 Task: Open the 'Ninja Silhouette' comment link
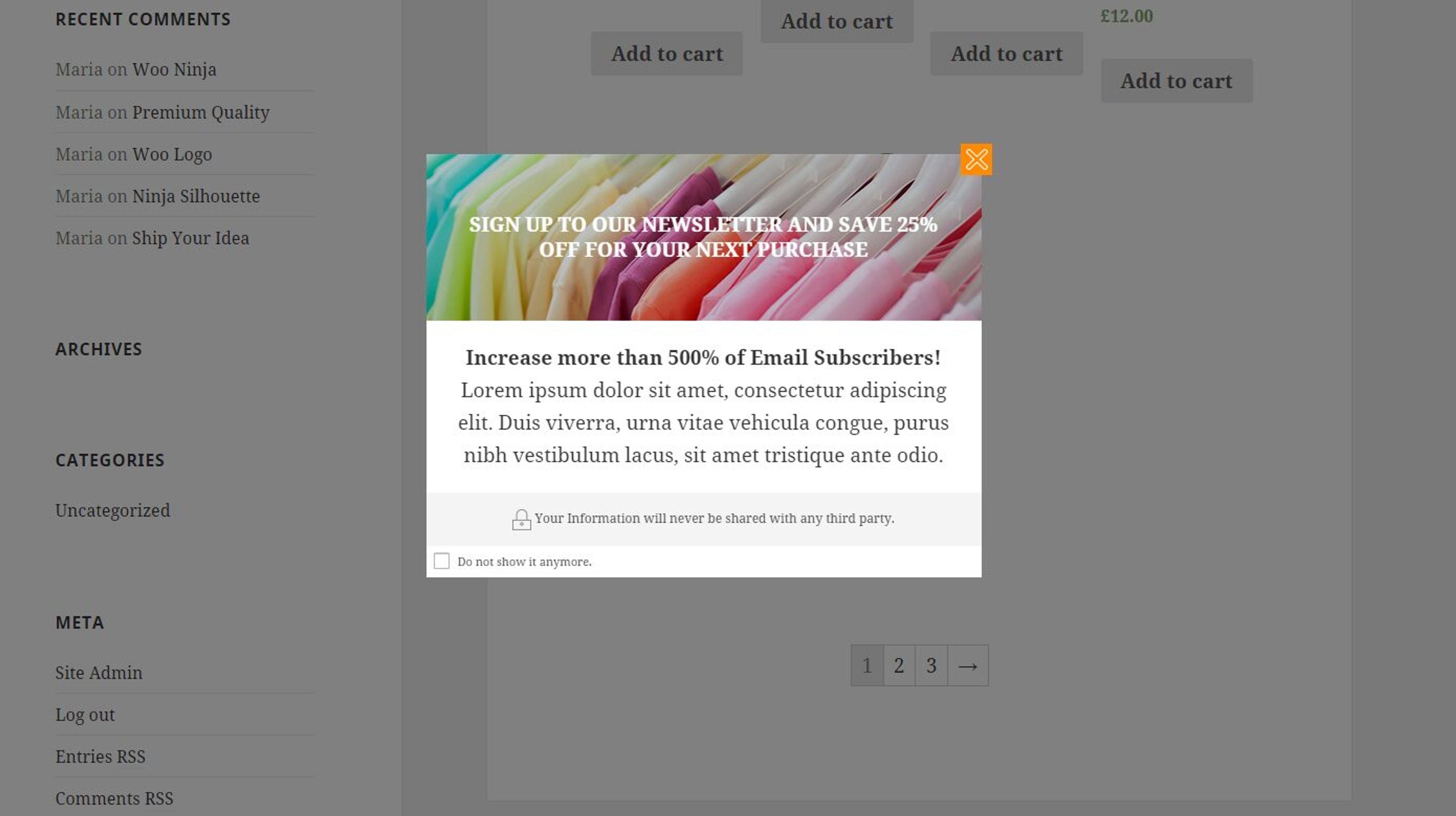click(x=196, y=196)
